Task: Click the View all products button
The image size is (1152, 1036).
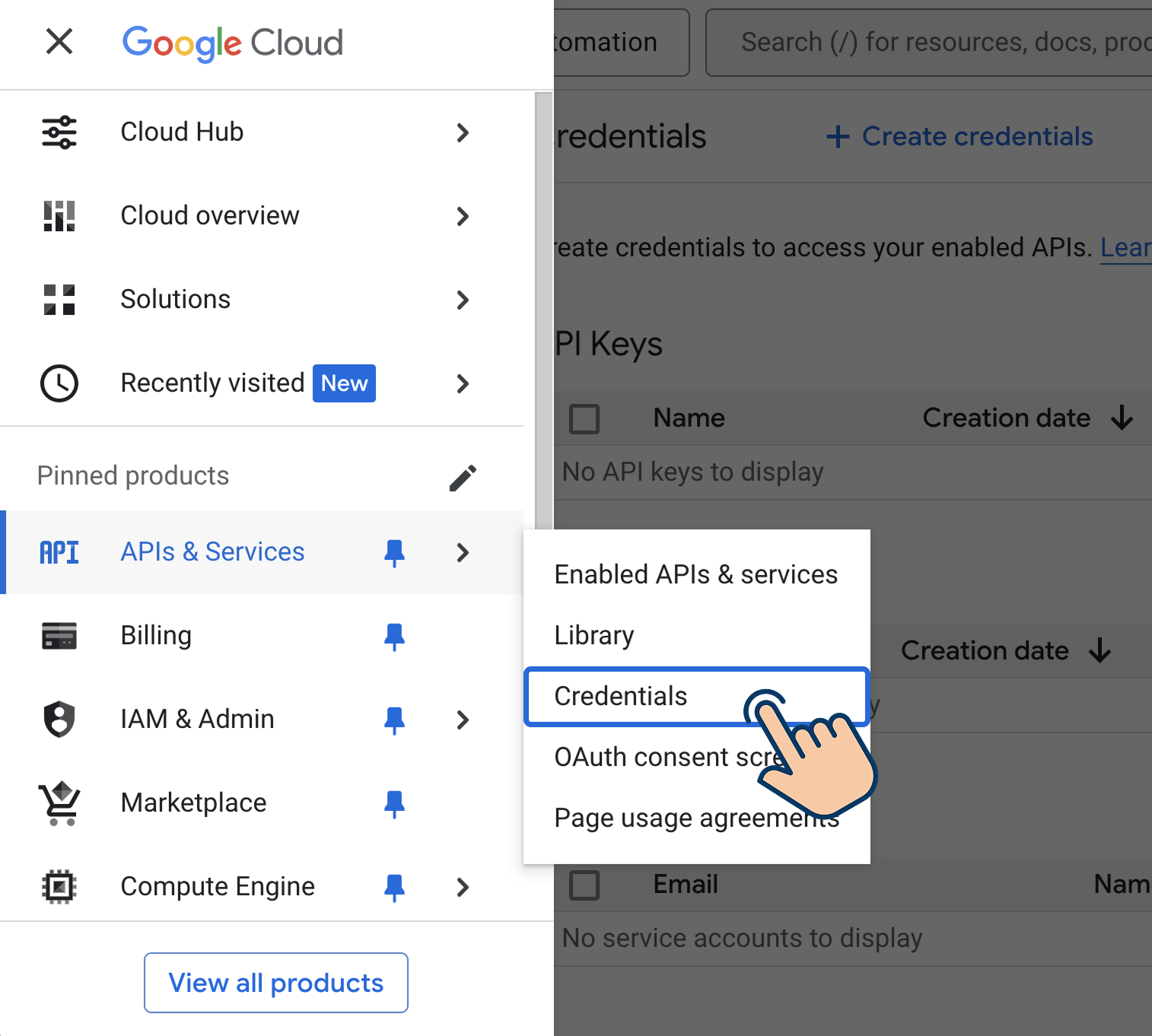Action: (276, 983)
